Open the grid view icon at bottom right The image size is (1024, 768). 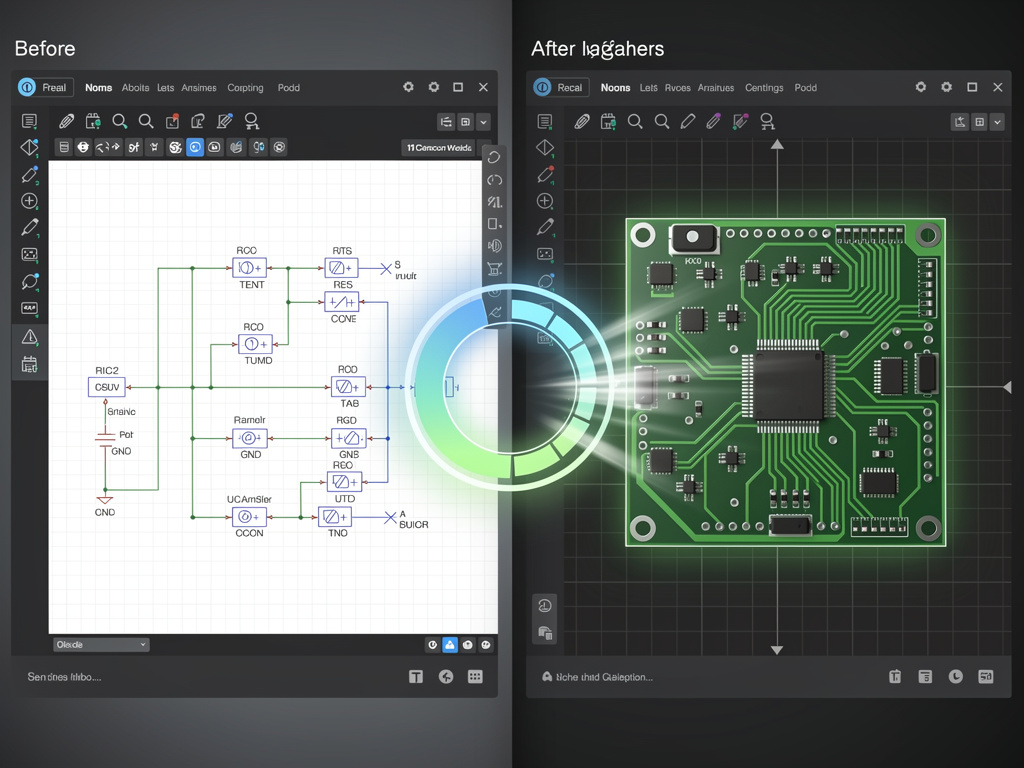(x=475, y=677)
